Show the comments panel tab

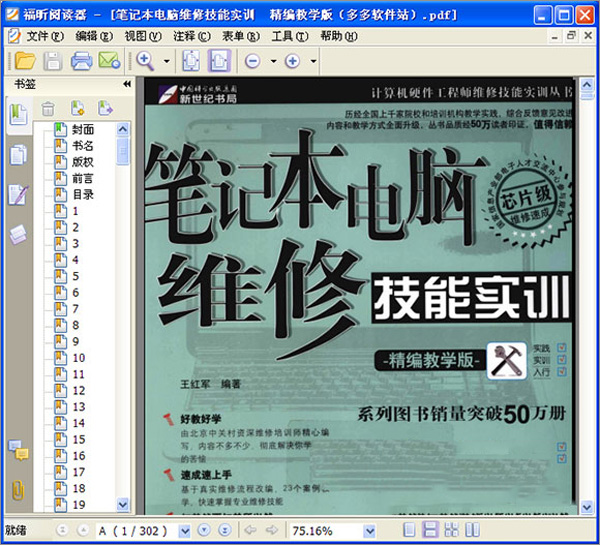18,450
